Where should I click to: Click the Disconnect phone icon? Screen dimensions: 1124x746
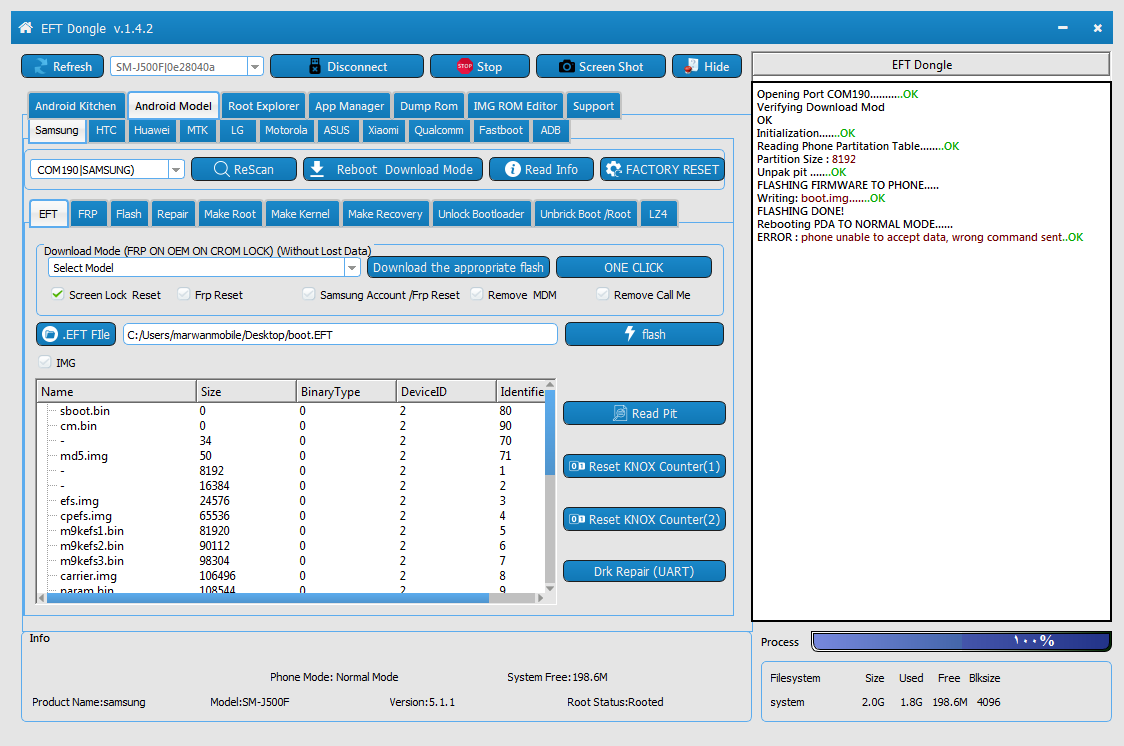tap(314, 67)
